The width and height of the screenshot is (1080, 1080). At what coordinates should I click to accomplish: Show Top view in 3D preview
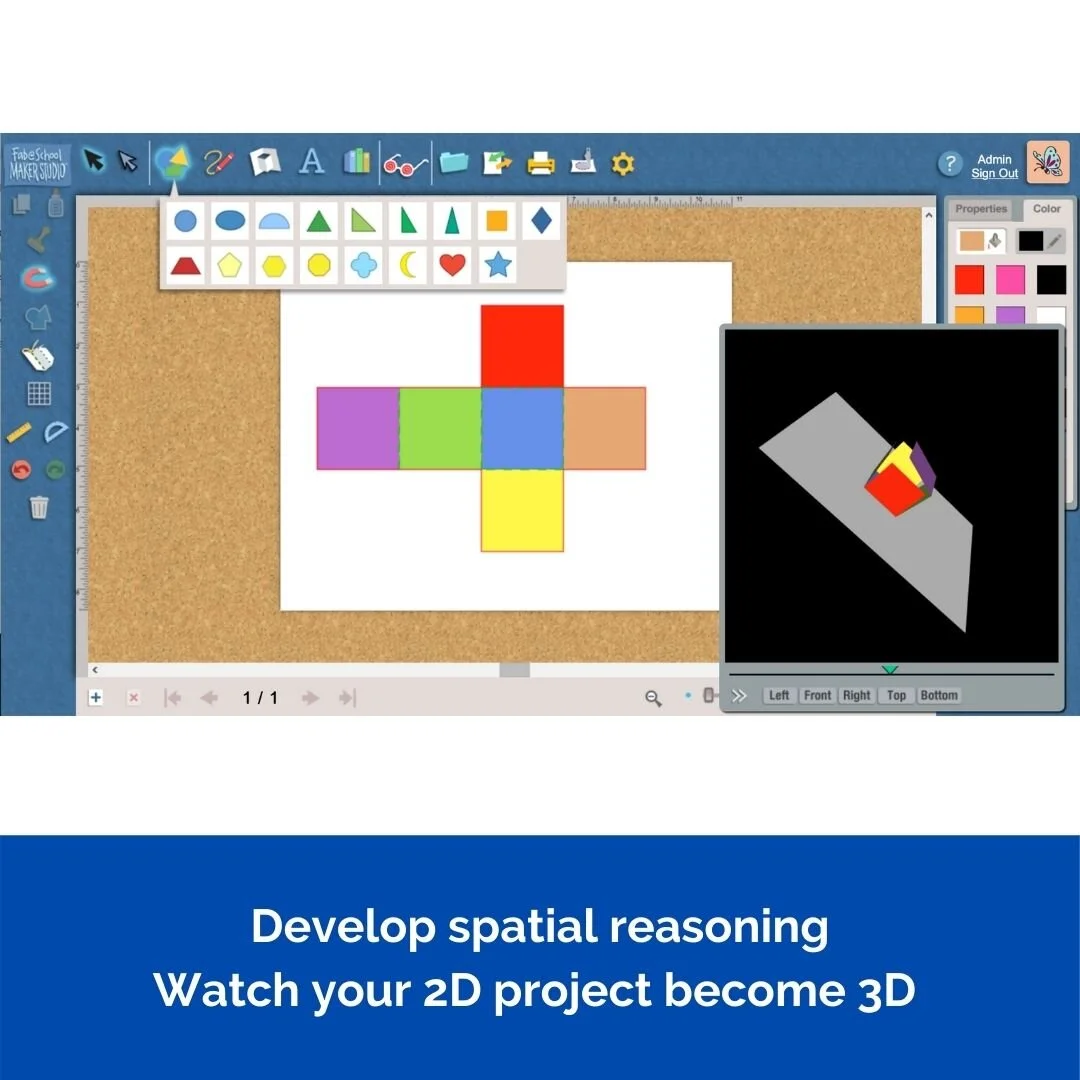[896, 696]
